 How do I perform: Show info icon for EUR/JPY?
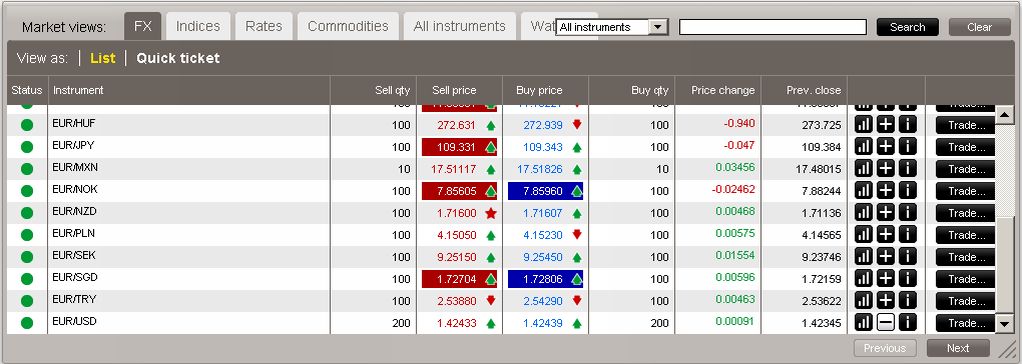[x=907, y=147]
